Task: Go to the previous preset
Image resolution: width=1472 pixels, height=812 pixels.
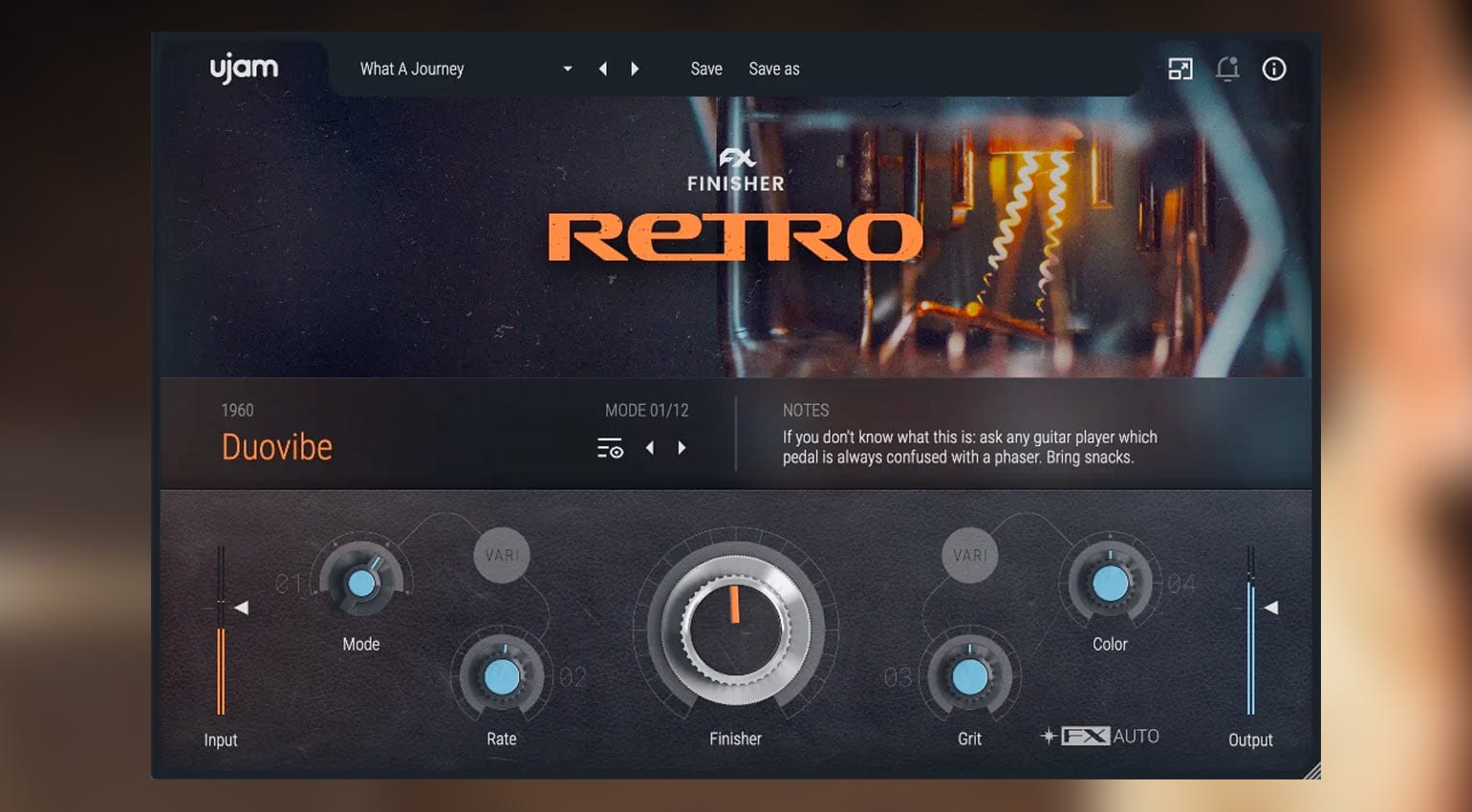Action: tap(603, 69)
